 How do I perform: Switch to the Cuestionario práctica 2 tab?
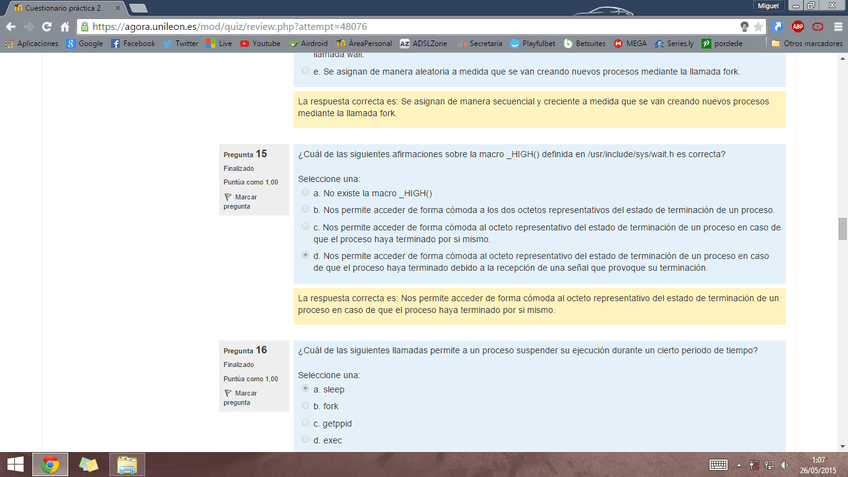tap(63, 8)
